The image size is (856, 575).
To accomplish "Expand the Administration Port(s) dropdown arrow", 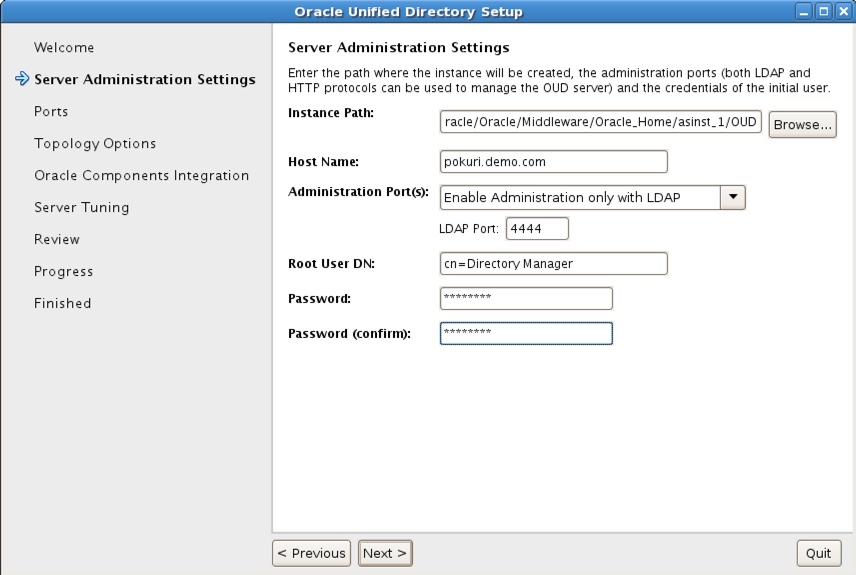I will 733,197.
